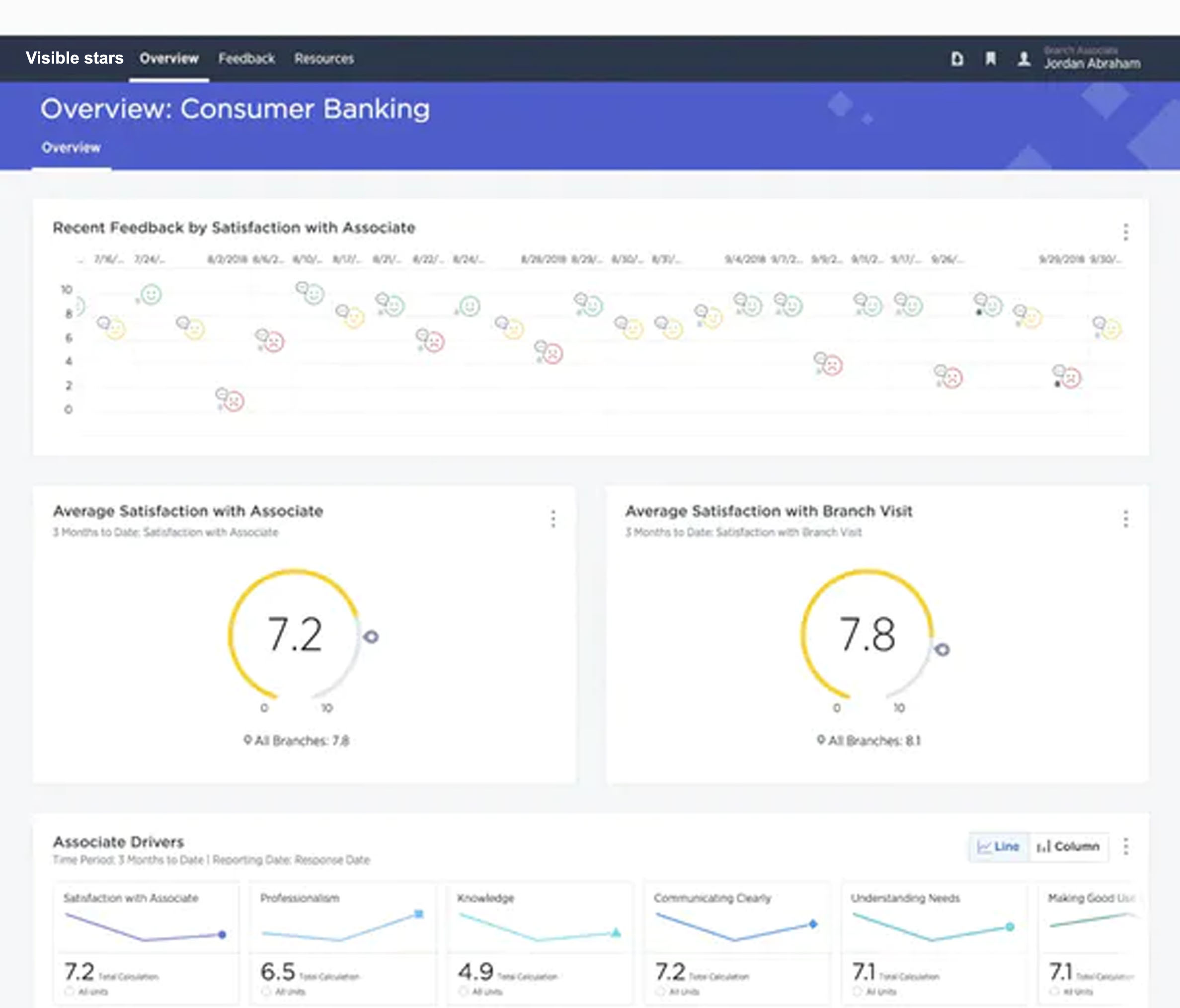Image resolution: width=1180 pixels, height=1008 pixels.
Task: Switch Associate Drivers to Line view
Action: (x=998, y=846)
